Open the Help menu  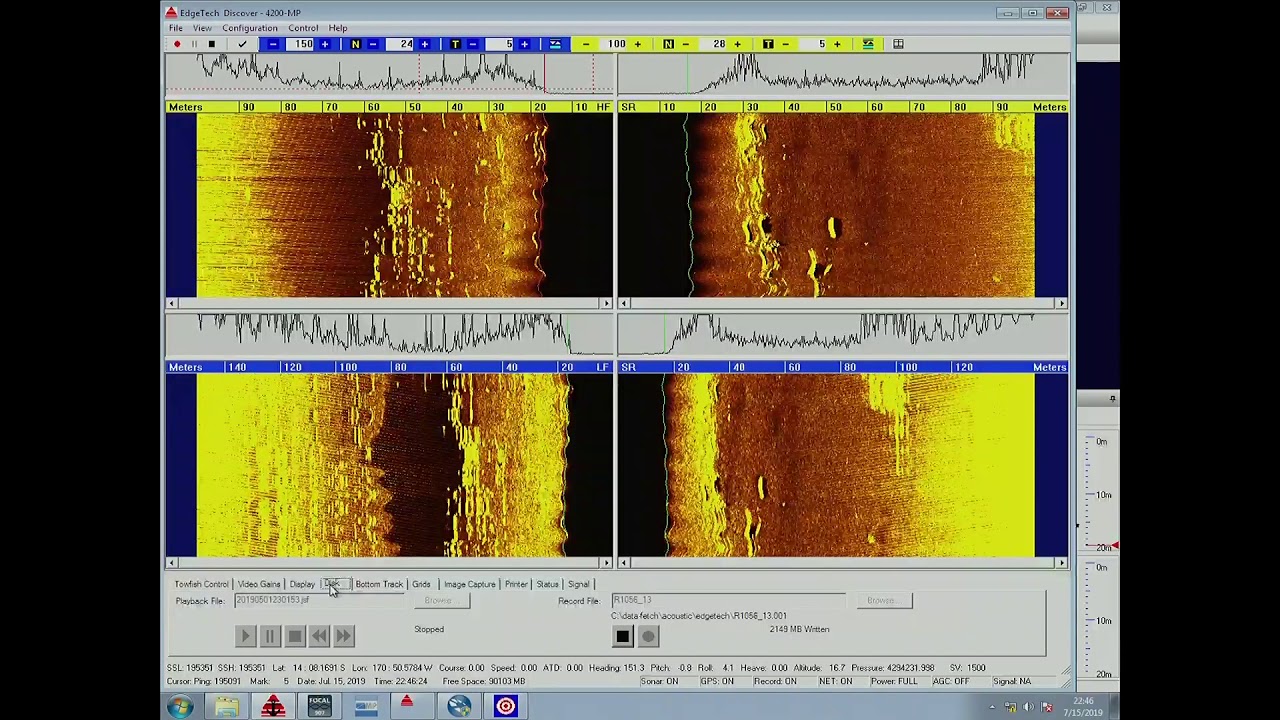(338, 28)
